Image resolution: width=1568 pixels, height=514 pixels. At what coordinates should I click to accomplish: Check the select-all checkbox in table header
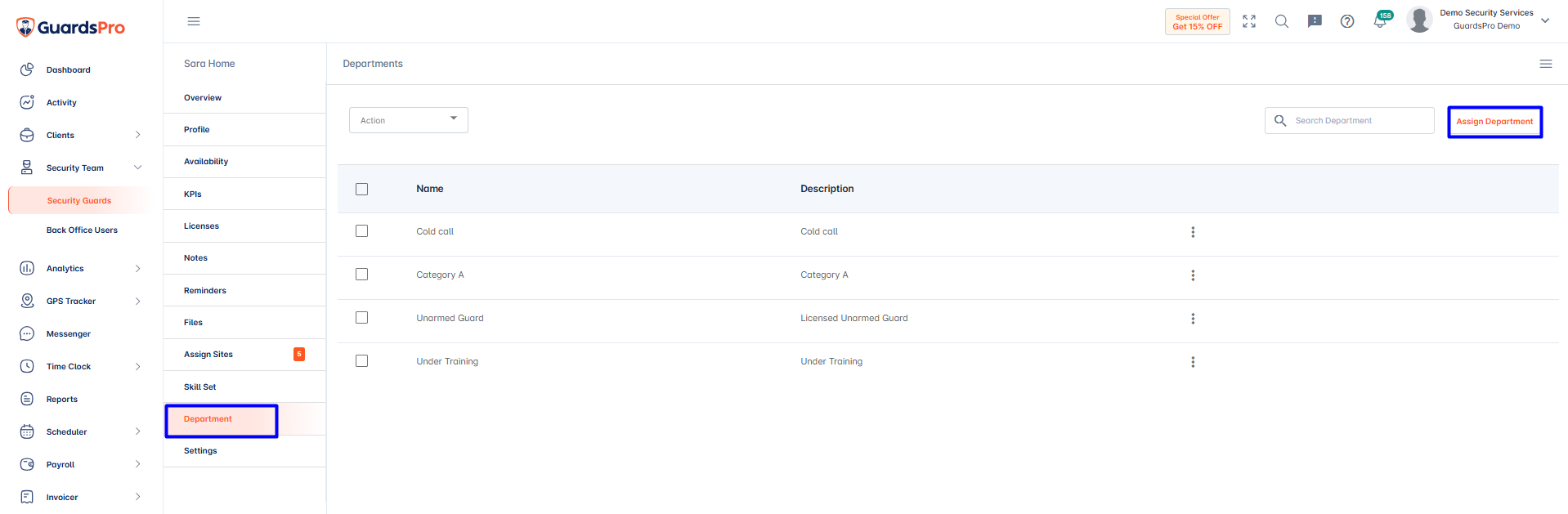point(362,189)
